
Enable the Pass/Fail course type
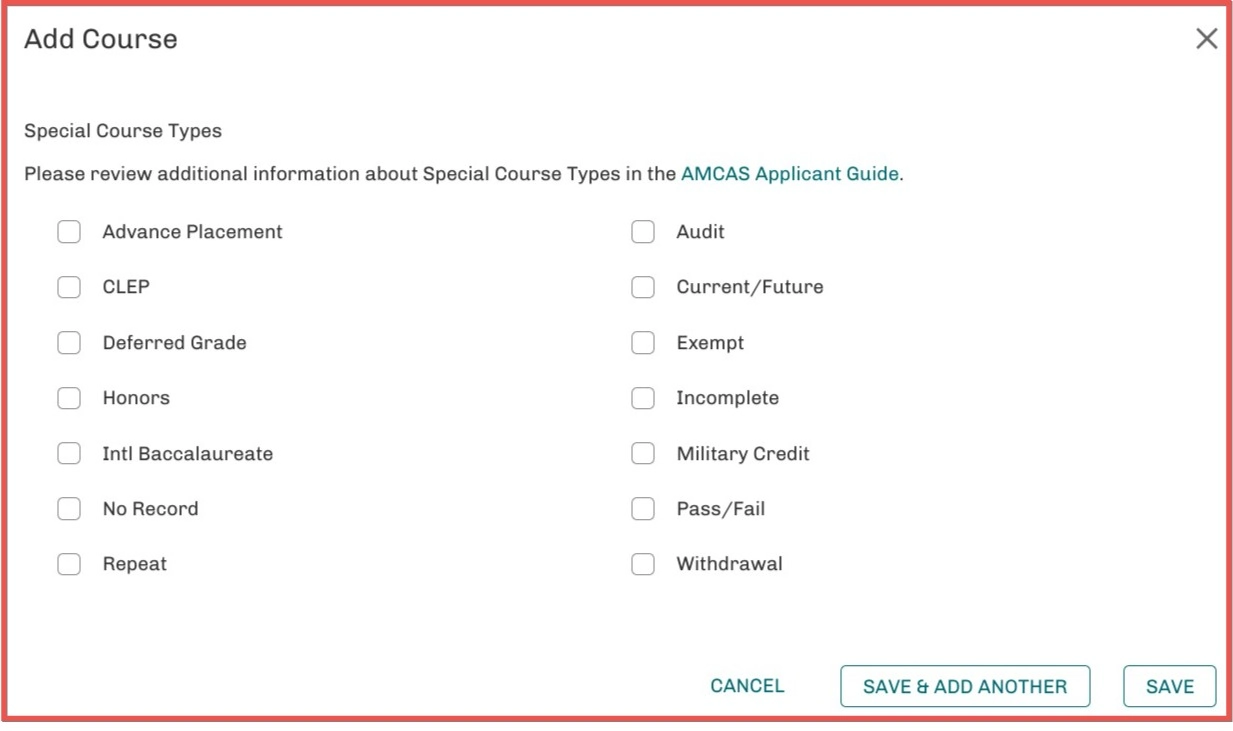tap(642, 508)
